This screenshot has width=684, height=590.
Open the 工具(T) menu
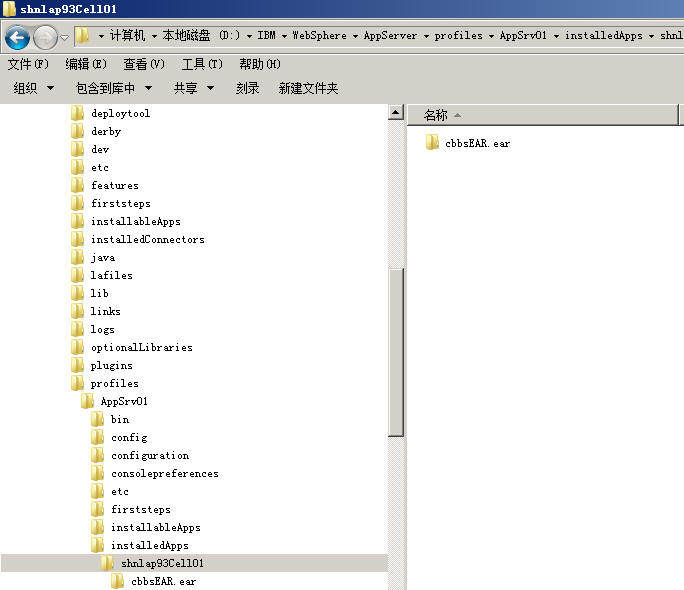202,64
